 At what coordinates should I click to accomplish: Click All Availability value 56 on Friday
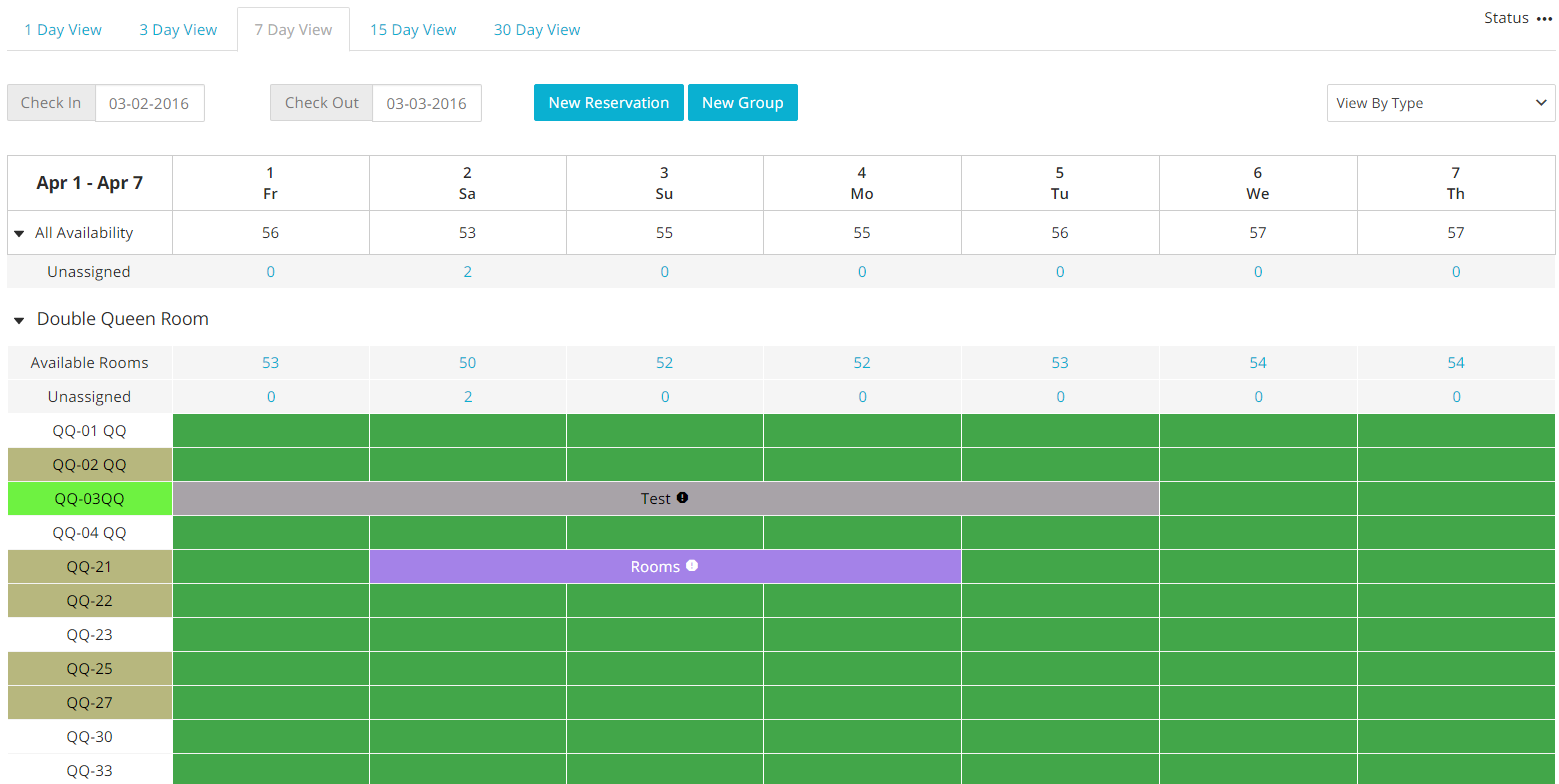(270, 233)
